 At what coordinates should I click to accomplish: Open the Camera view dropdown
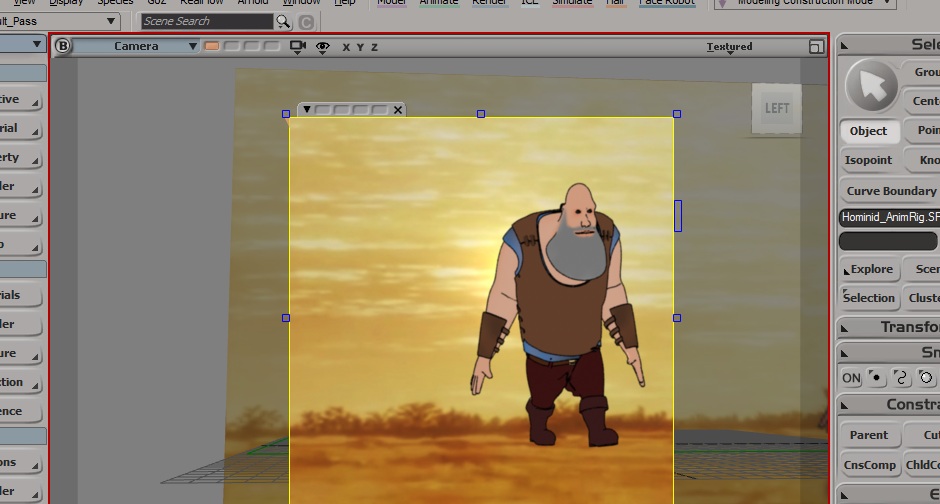coord(136,46)
